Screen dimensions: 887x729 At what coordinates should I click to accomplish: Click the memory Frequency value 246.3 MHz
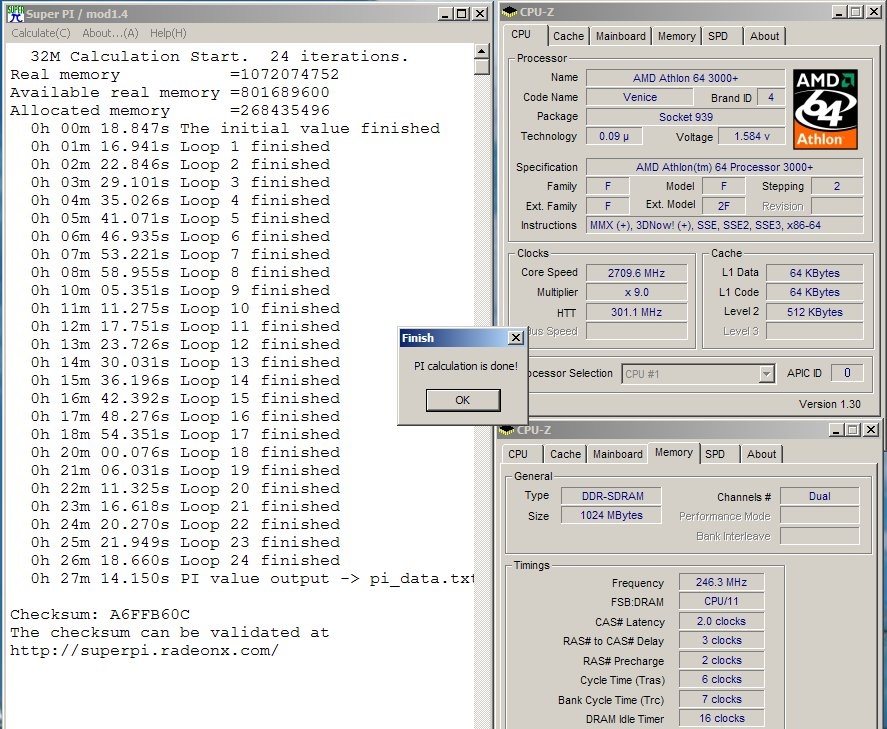(x=721, y=582)
